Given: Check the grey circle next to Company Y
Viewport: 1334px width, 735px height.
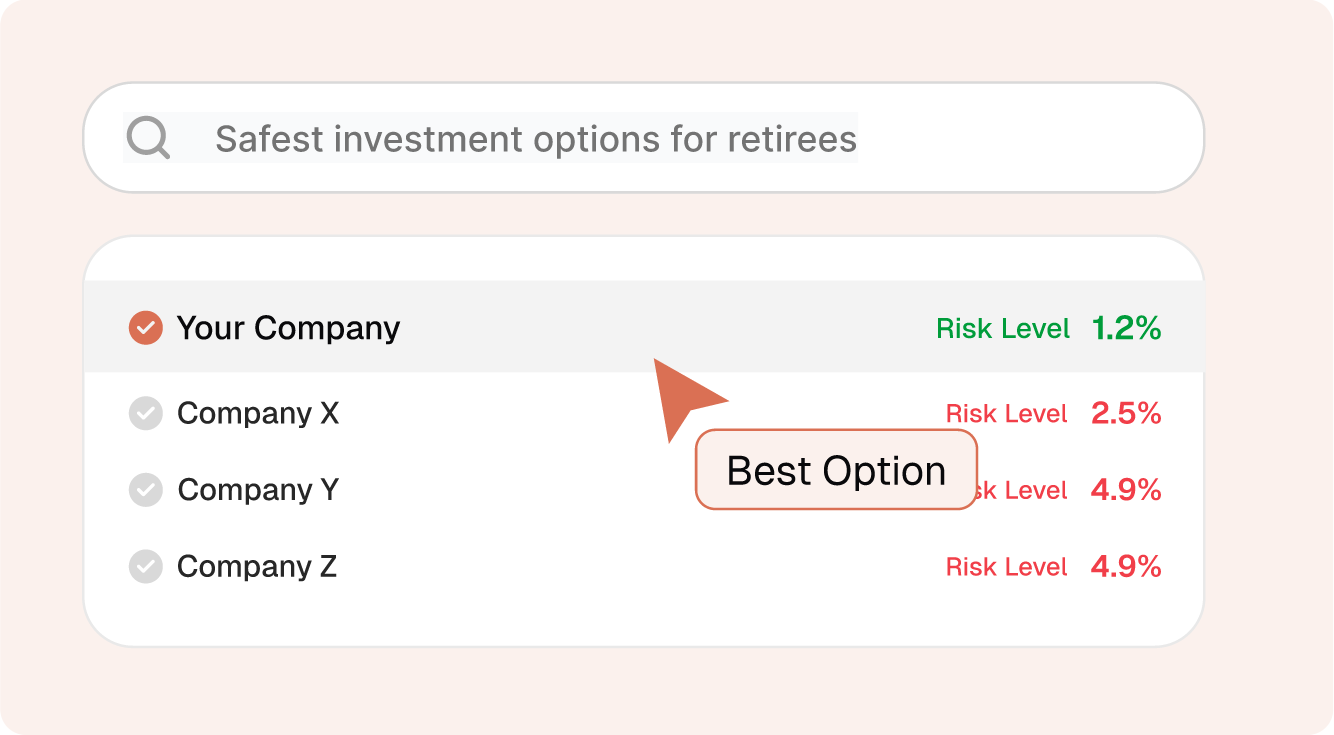Looking at the screenshot, I should (x=146, y=490).
